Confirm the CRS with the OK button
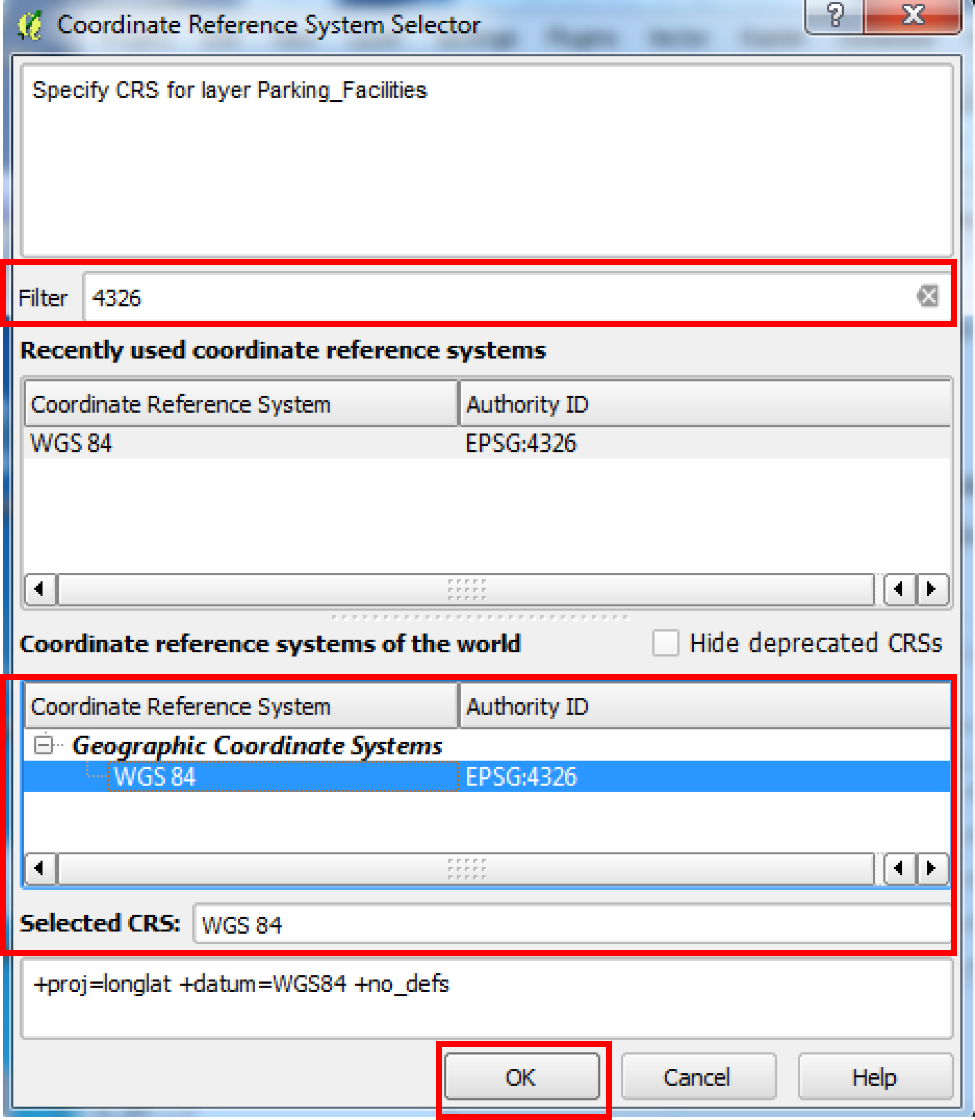This screenshot has width=975, height=1120. pos(520,1077)
